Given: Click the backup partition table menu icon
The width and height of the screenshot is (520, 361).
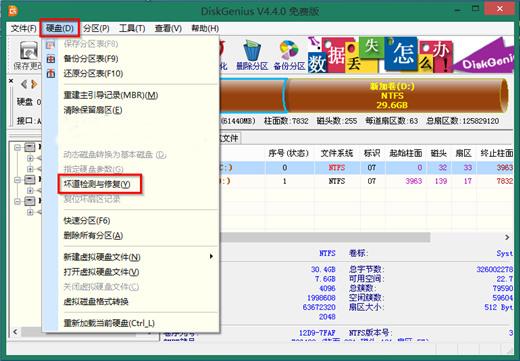Looking at the screenshot, I should 51,59.
